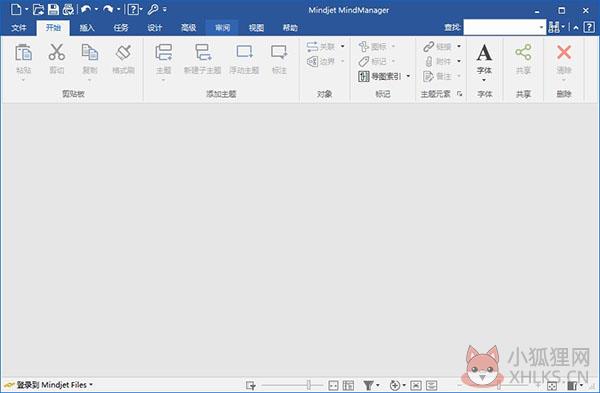Expand the Link (链接) dropdown arrow

pyautogui.click(x=459, y=47)
